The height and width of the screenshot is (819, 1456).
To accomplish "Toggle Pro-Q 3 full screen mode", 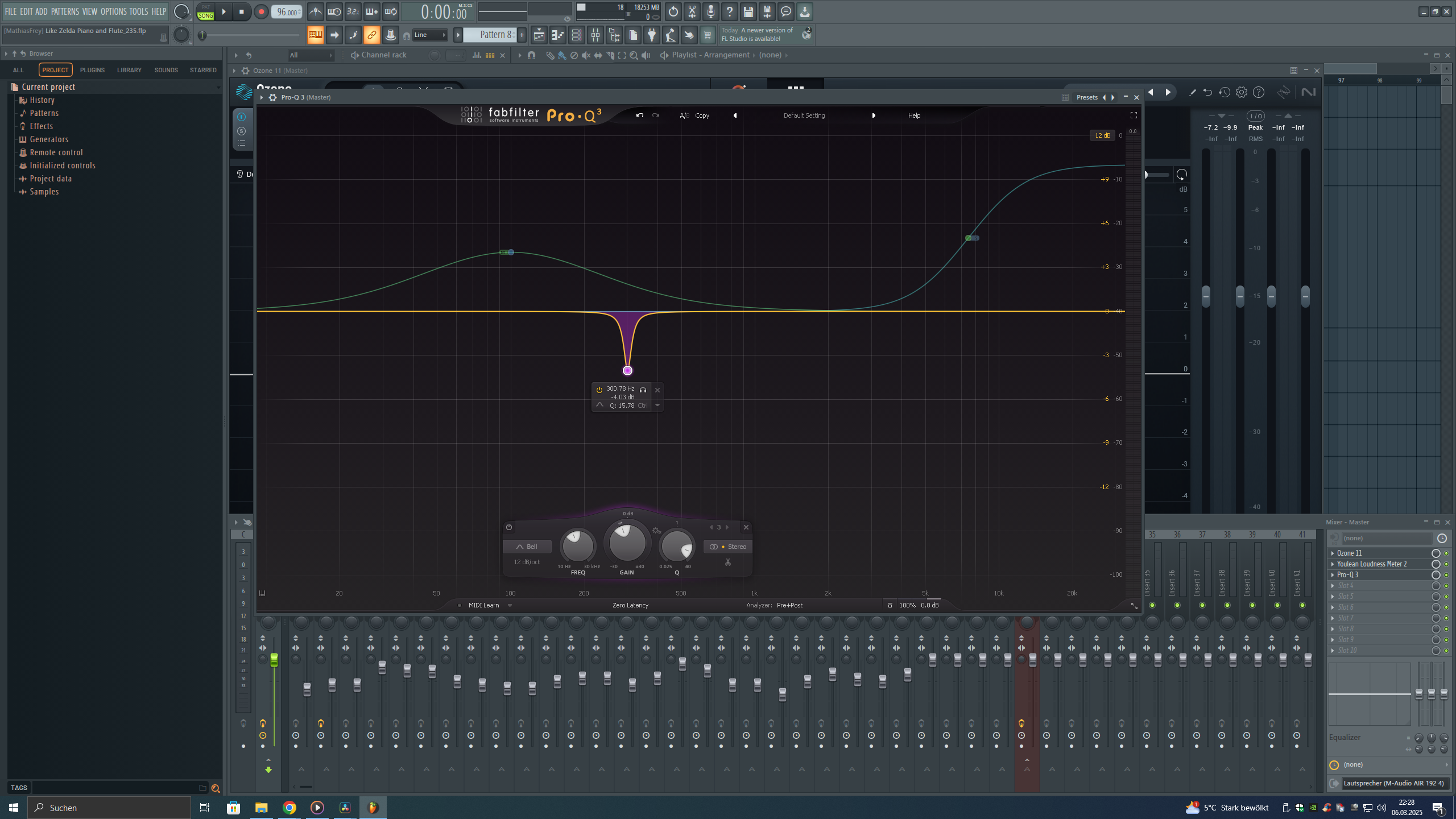I will 1134,115.
